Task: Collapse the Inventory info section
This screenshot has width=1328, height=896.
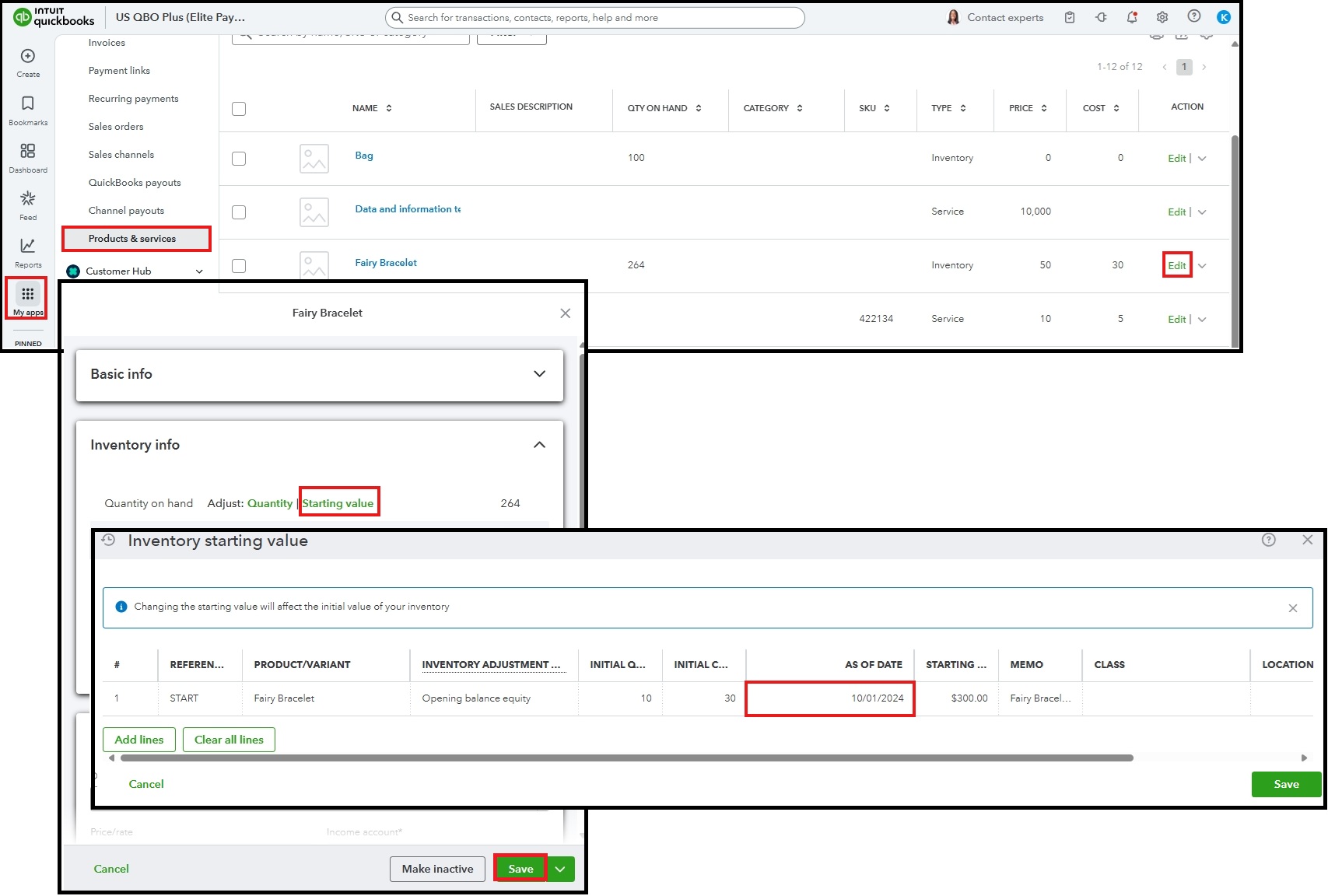Action: point(539,445)
